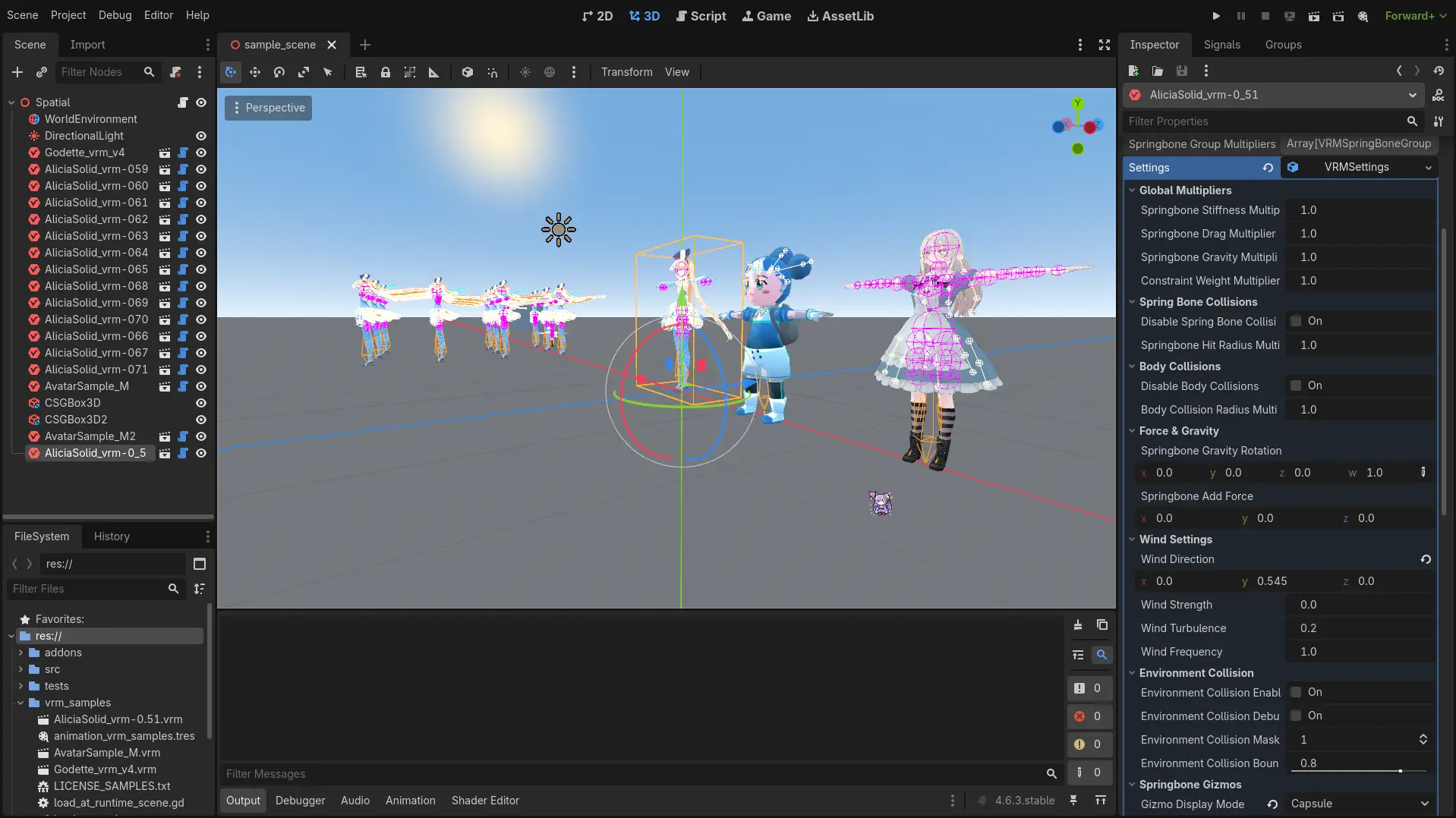Open the Debugger bottom panel
The height and width of the screenshot is (818, 1456).
point(300,801)
